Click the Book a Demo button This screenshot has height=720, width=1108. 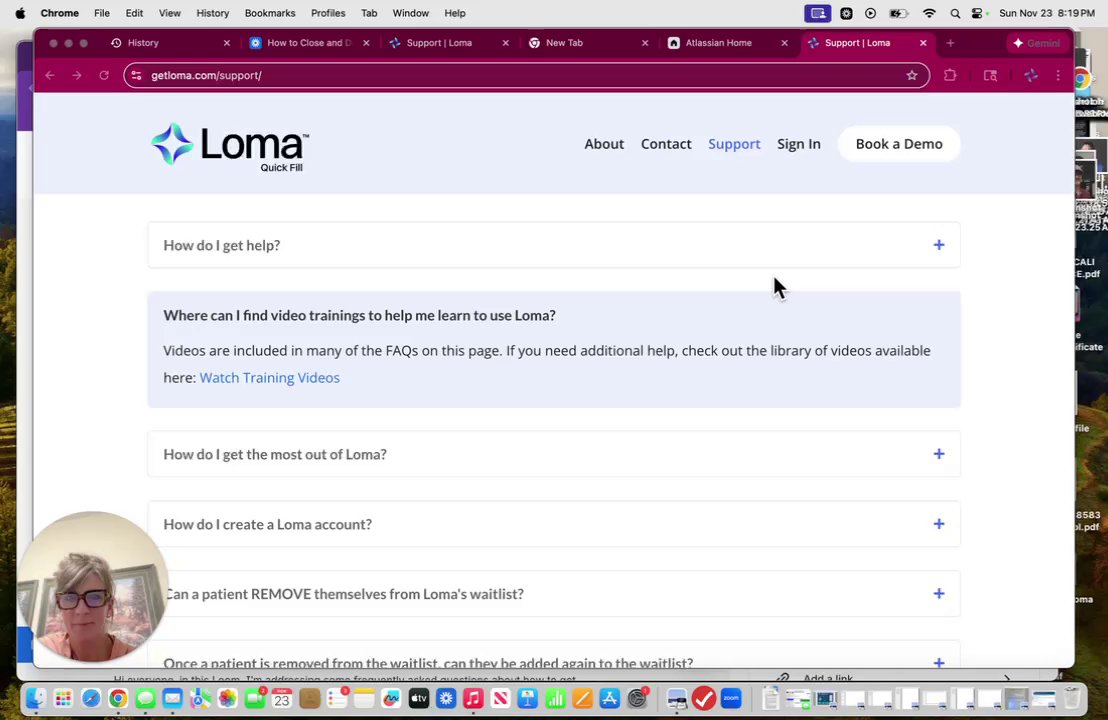pyautogui.click(x=899, y=144)
